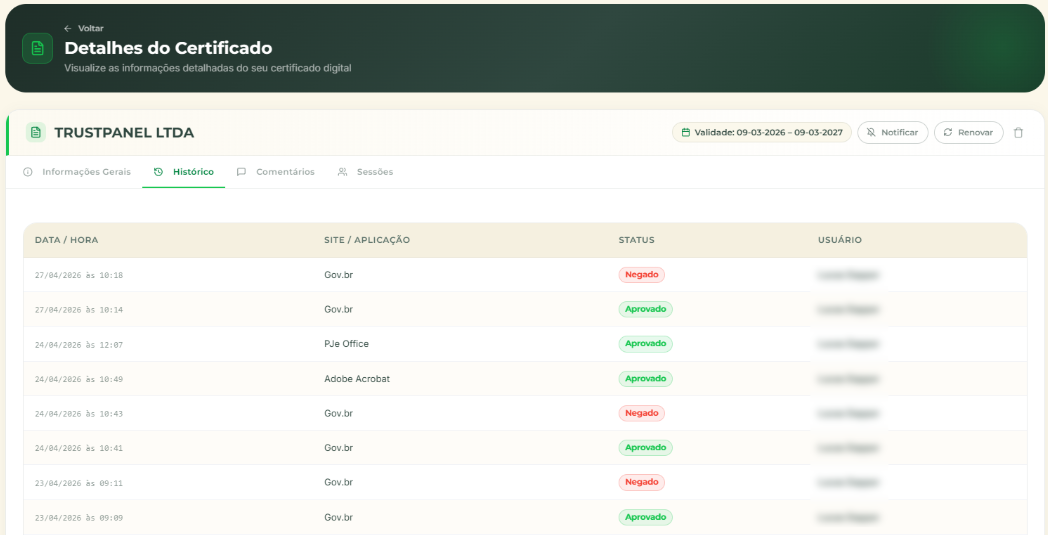Click the date 27/04/2026 às 10:14
Screen dimensions: 1048x535
tap(79, 310)
